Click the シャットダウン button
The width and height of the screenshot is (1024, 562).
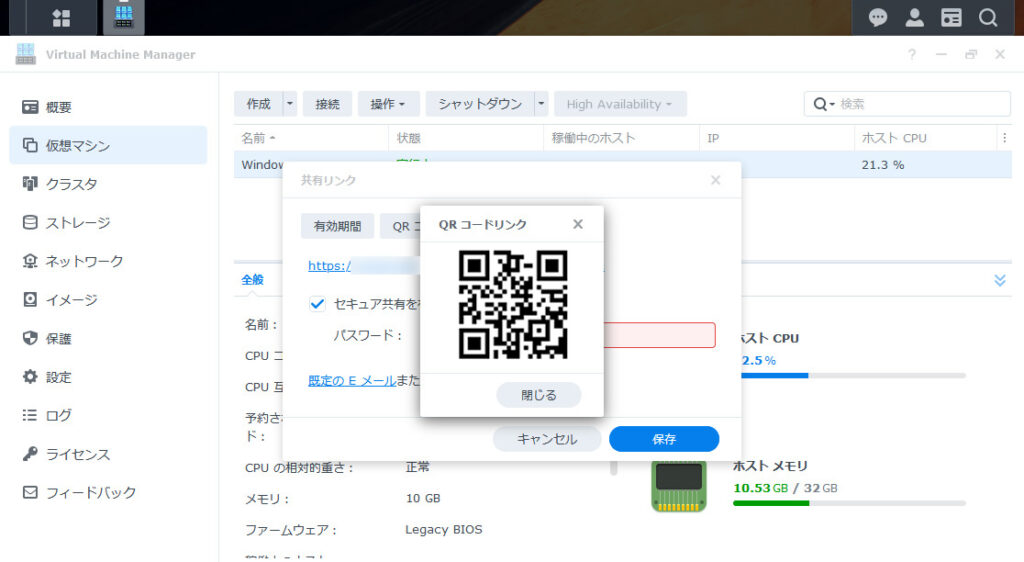coord(480,104)
